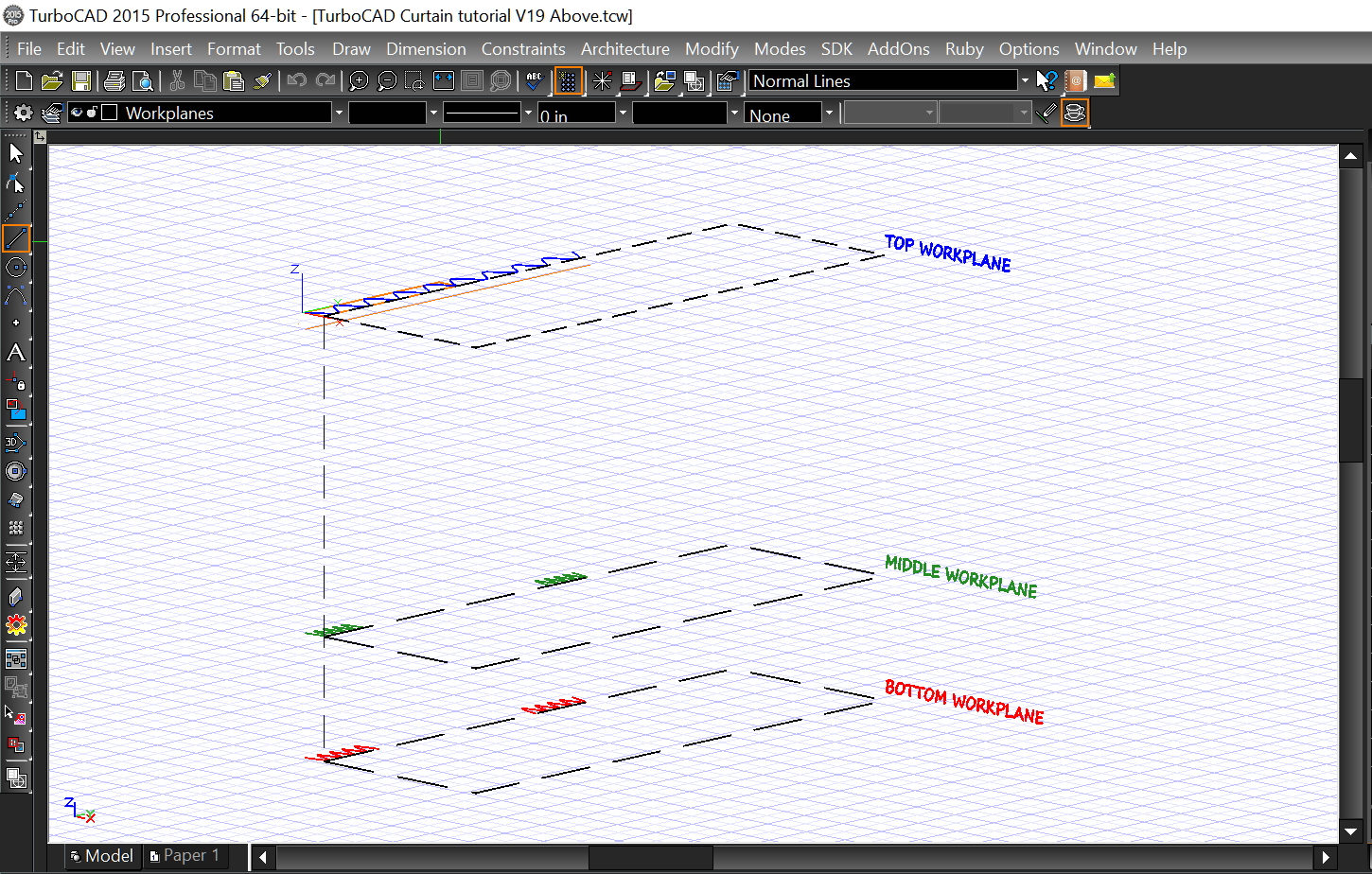Viewport: 1372px width, 874px height.
Task: Open the Design Director gear icon
Action: coord(23,114)
